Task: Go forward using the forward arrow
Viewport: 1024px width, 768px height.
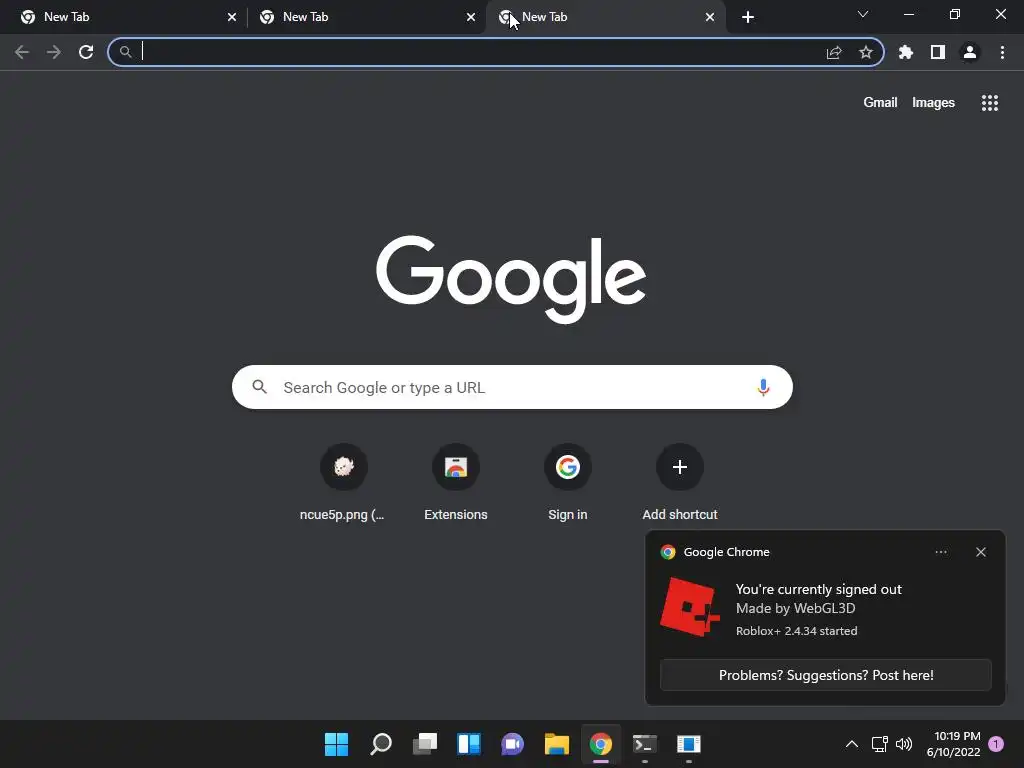Action: click(x=54, y=52)
